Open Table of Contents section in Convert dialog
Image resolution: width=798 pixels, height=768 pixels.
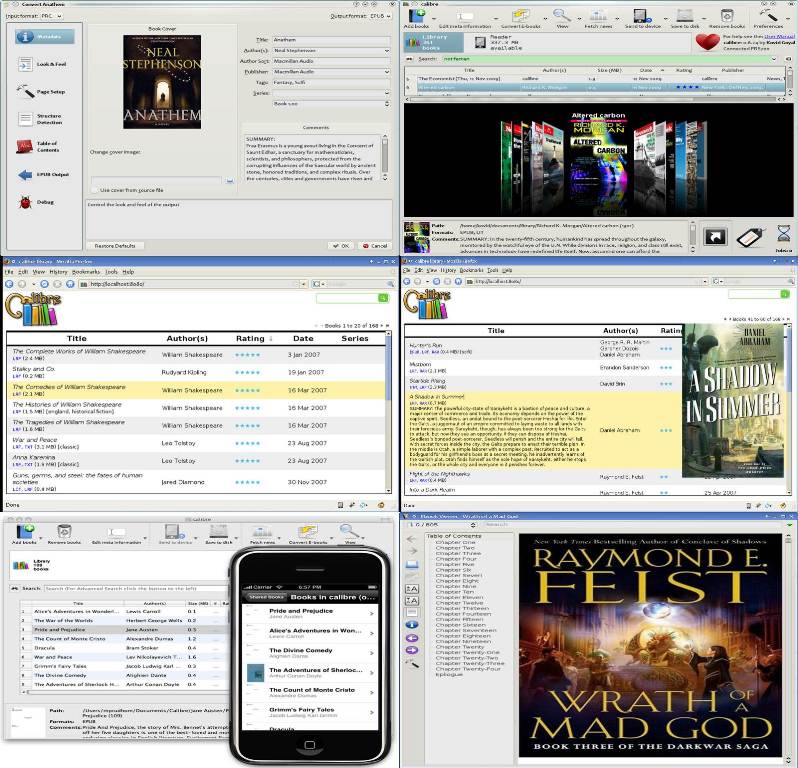click(39, 147)
